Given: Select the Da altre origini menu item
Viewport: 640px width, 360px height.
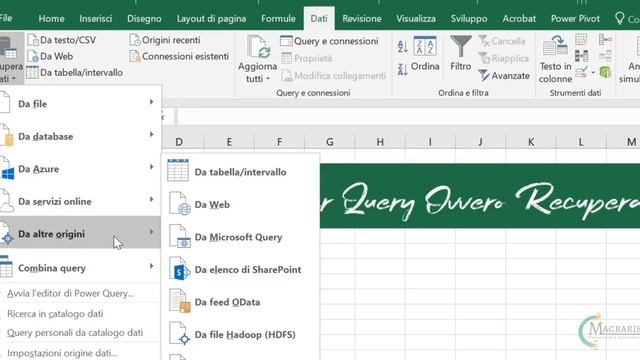Looking at the screenshot, I should coord(80,233).
